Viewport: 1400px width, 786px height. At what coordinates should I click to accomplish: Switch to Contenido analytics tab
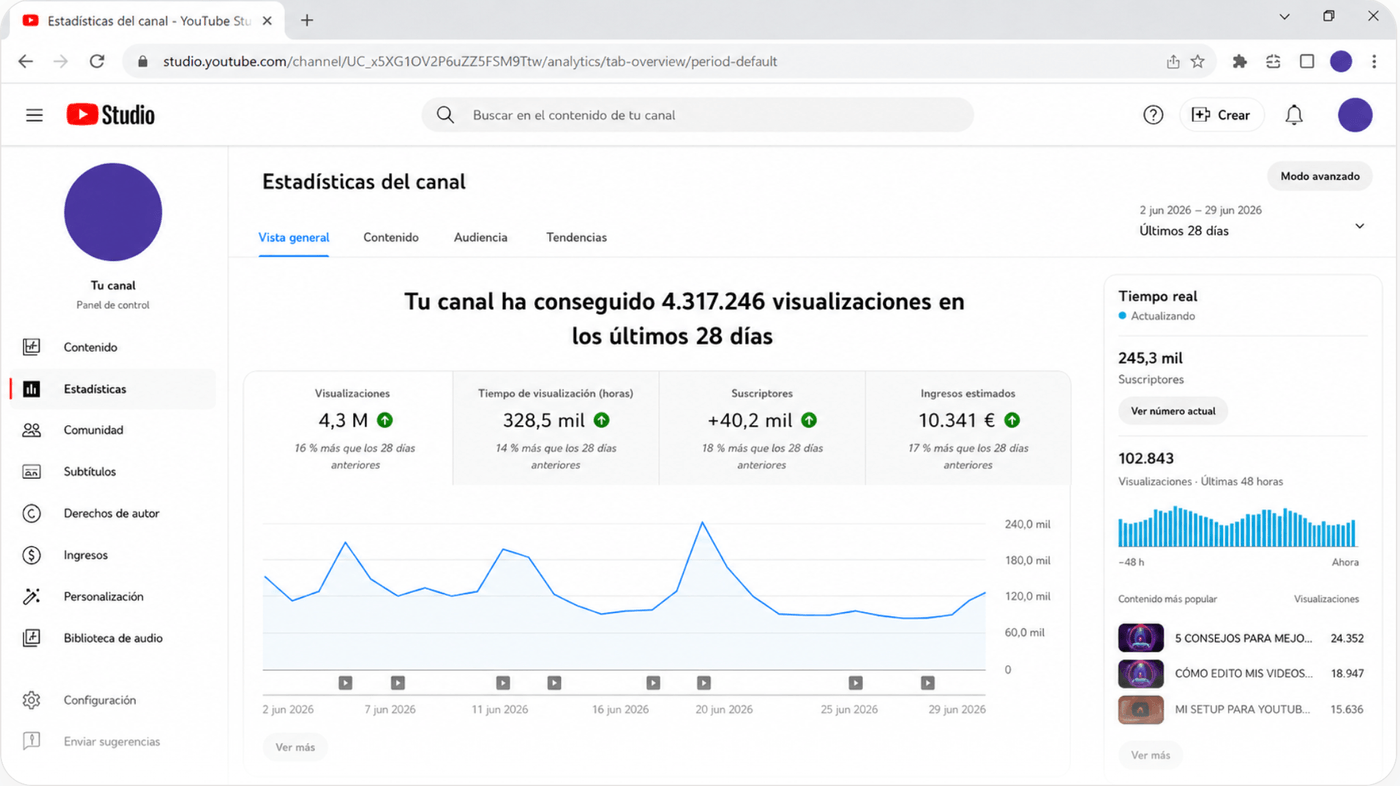pyautogui.click(x=391, y=238)
